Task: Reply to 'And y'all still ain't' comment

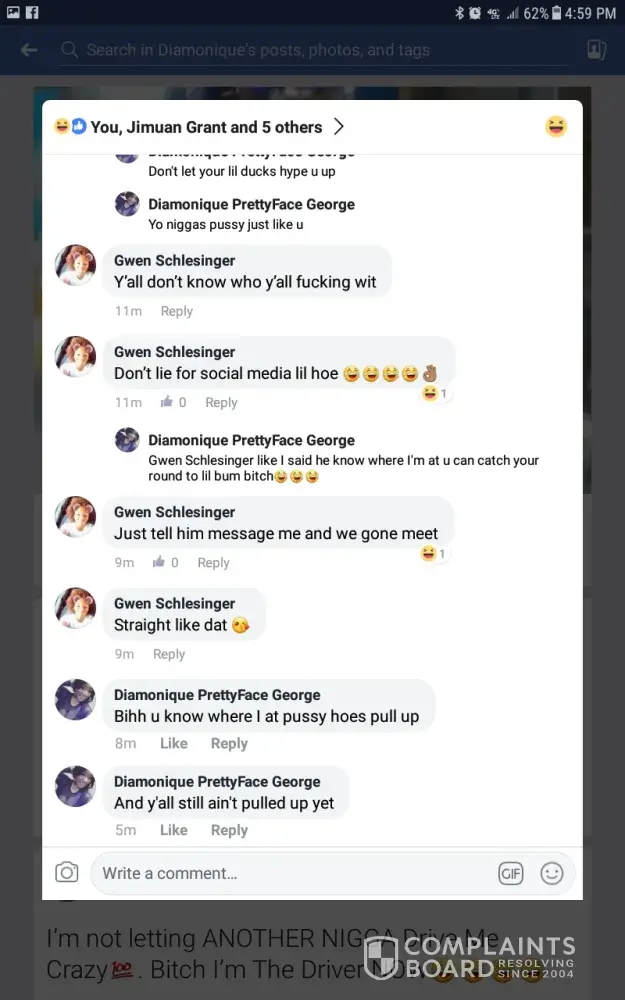Action: point(229,830)
